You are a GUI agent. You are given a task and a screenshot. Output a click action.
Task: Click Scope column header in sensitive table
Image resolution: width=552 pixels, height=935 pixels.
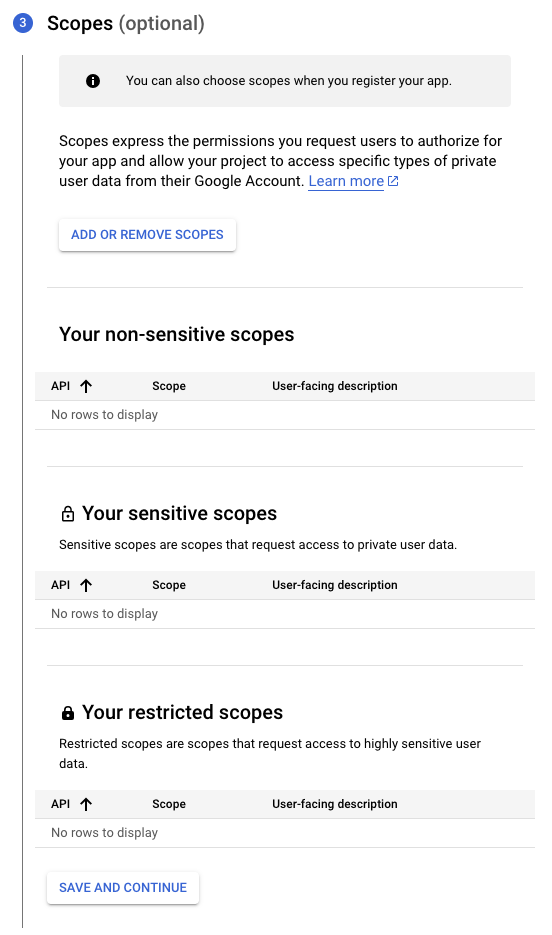coord(169,586)
